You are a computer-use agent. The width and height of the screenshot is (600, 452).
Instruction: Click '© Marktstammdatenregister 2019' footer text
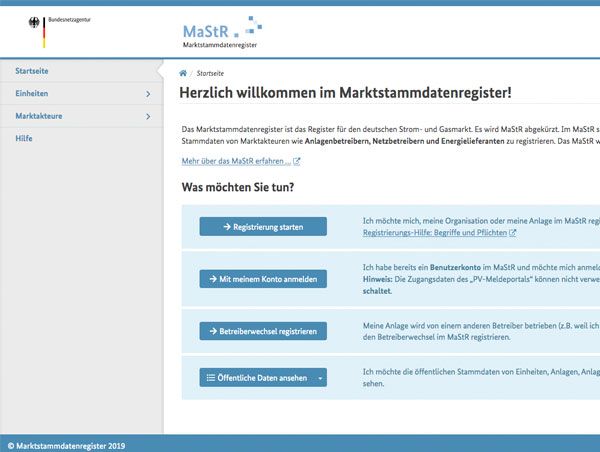66,446
